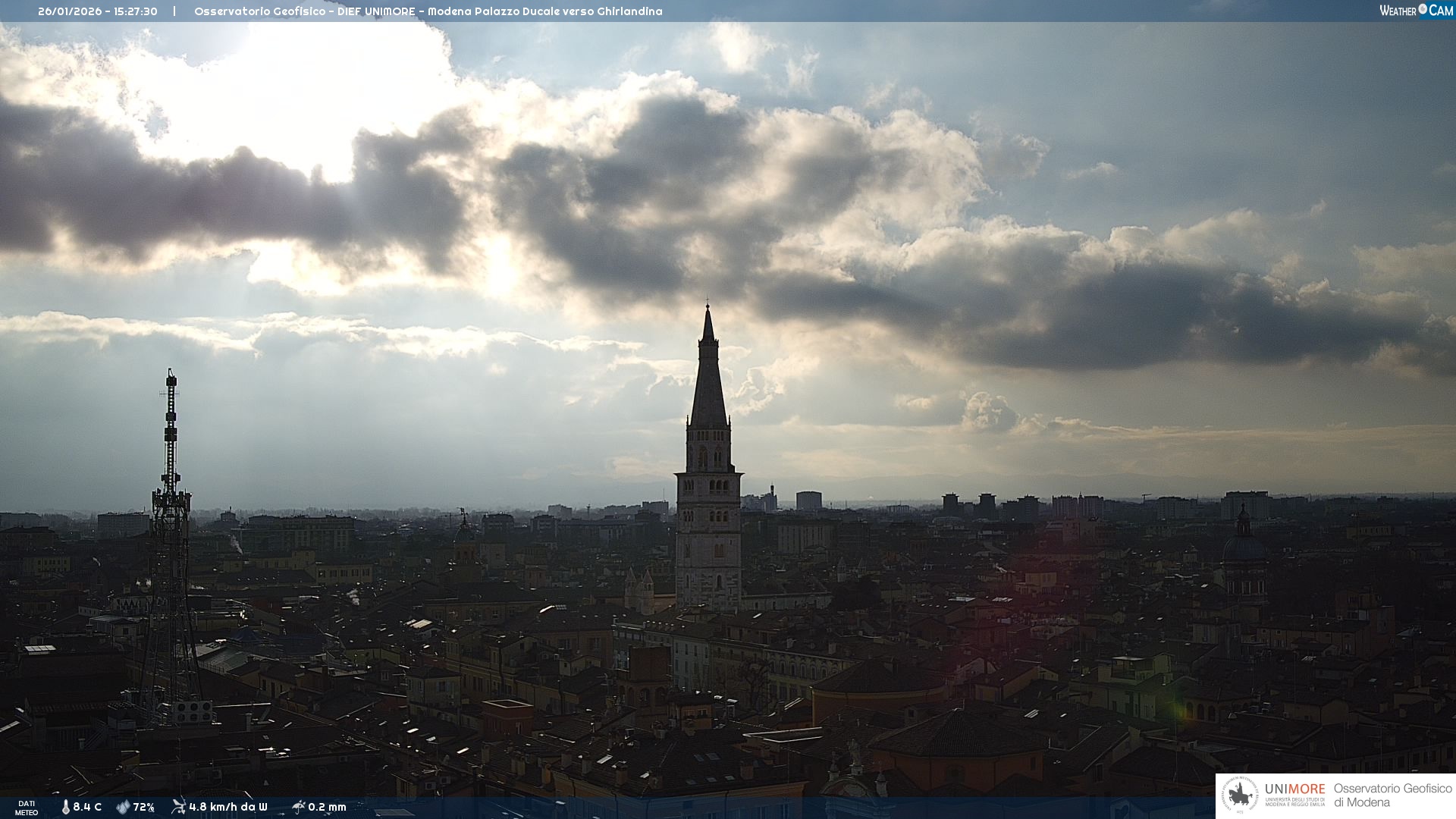Click the 0.2 mm rainfall value
This screenshot has height=819, width=1456.
pyautogui.click(x=327, y=807)
